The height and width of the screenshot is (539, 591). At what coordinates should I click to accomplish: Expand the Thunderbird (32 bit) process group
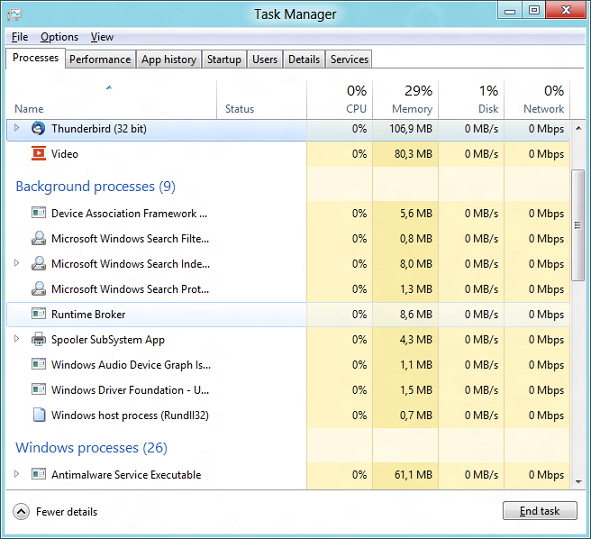pos(17,128)
